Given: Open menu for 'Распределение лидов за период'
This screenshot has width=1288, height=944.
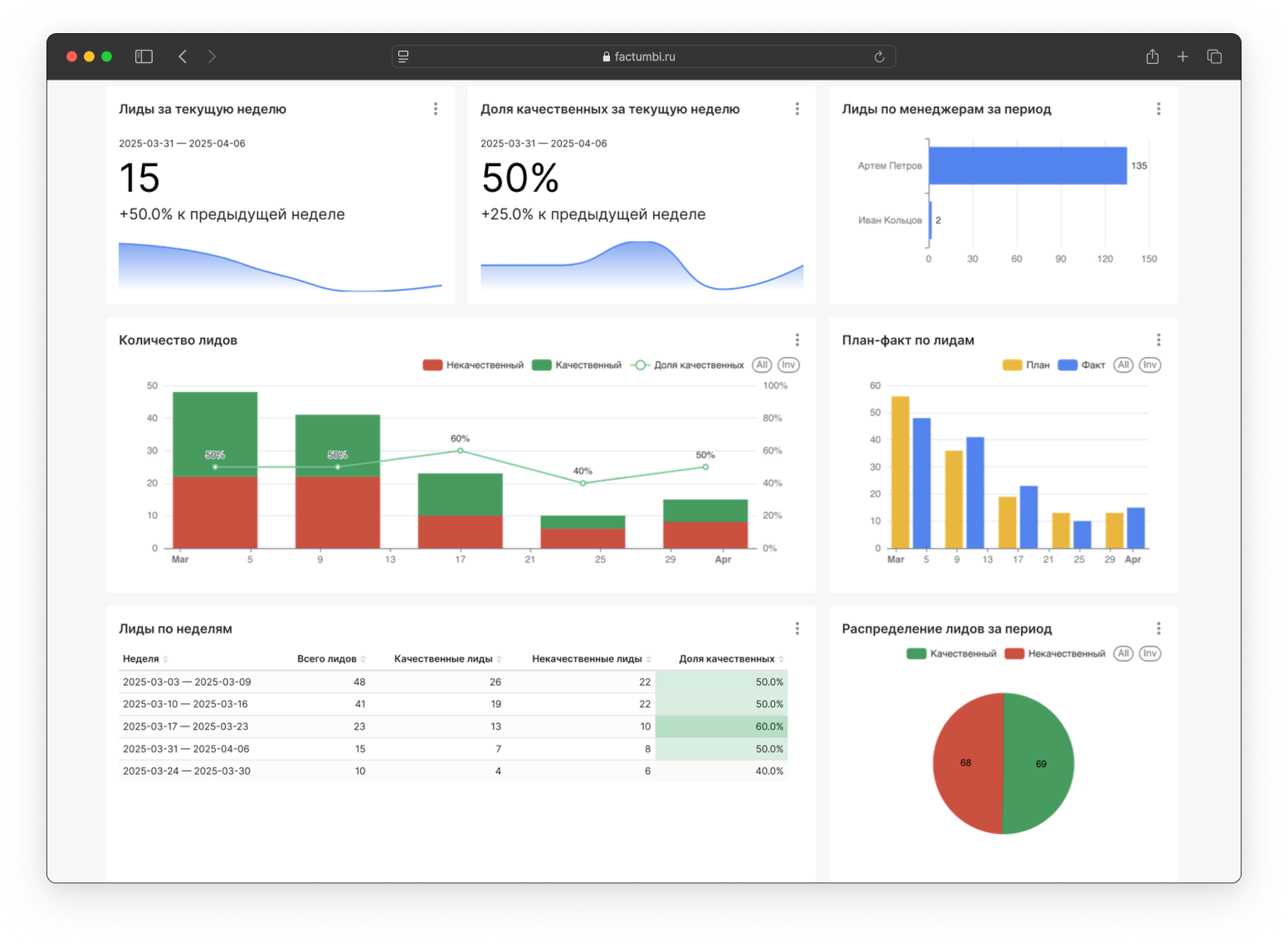Looking at the screenshot, I should click(x=1159, y=629).
